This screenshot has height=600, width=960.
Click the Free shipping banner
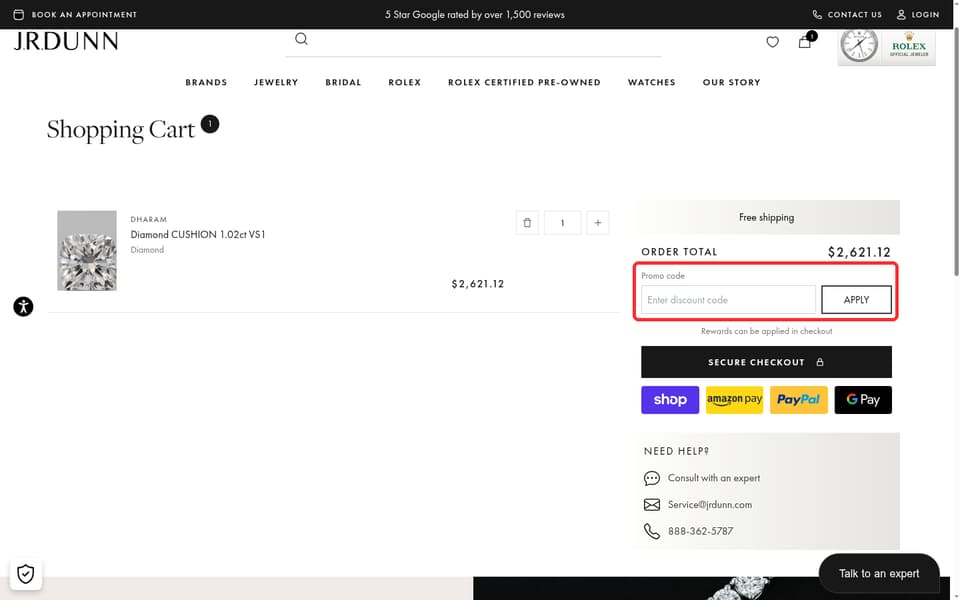(x=767, y=217)
